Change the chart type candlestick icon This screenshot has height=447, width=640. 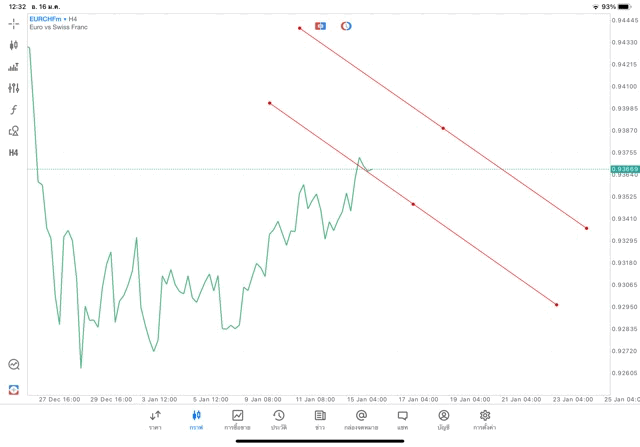coord(14,45)
